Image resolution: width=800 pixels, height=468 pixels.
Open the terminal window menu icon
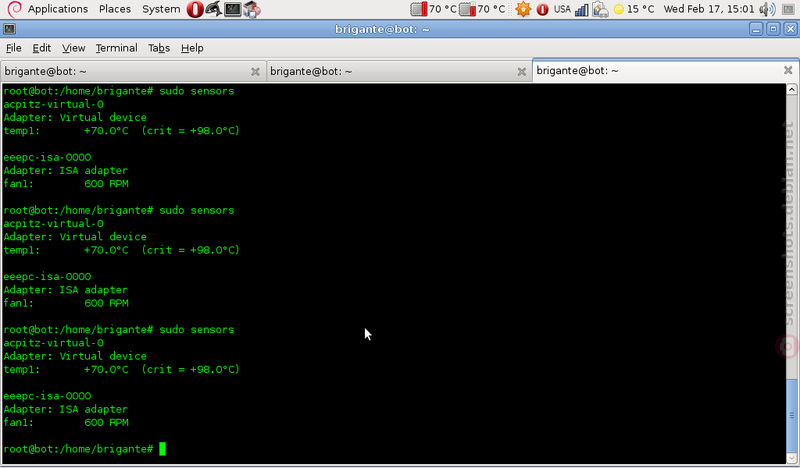point(10,29)
